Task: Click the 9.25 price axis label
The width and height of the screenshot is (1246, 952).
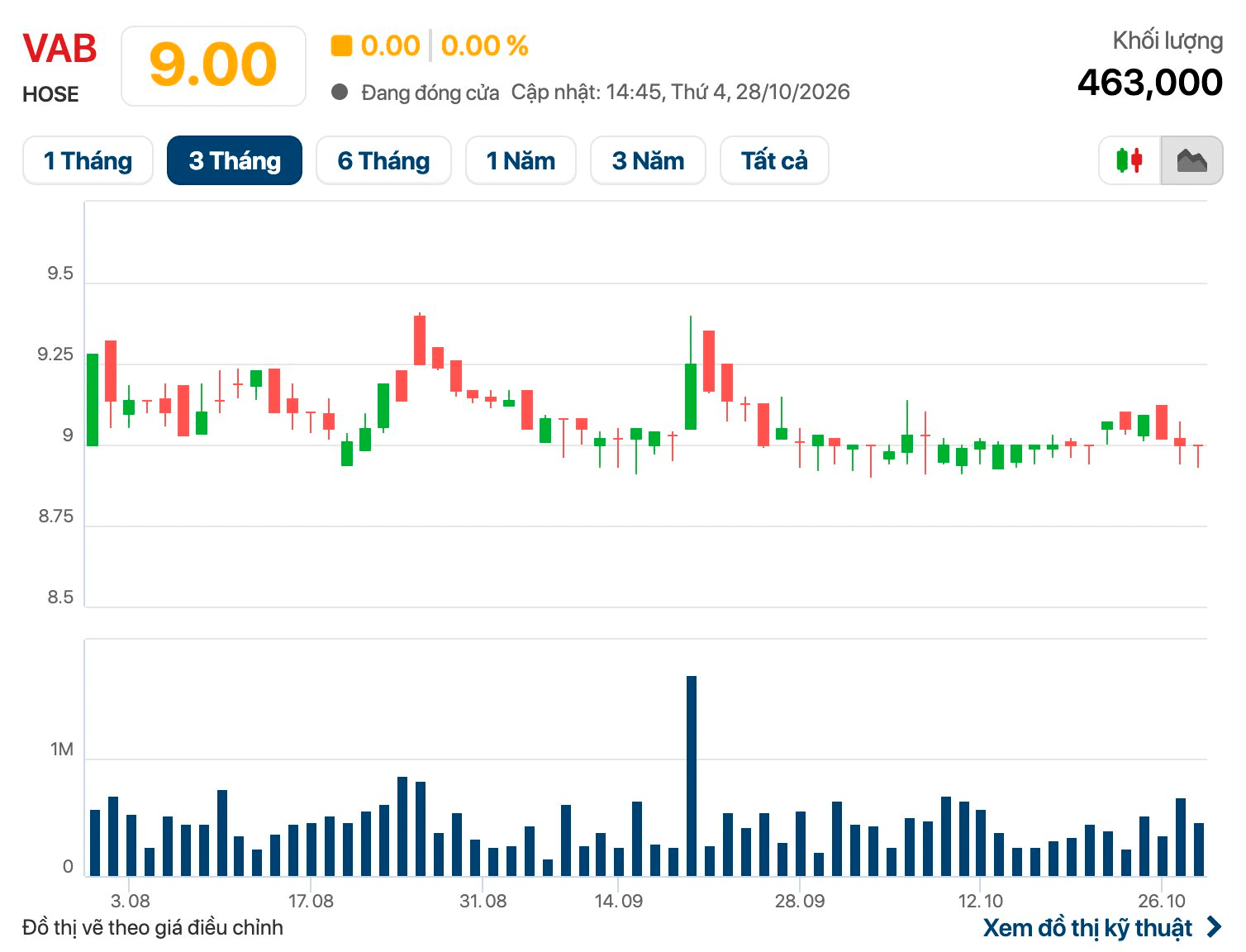Action: 55,355
